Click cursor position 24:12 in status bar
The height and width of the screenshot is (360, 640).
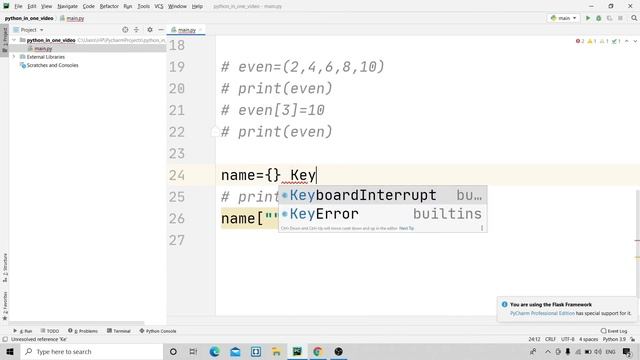pyautogui.click(x=534, y=339)
